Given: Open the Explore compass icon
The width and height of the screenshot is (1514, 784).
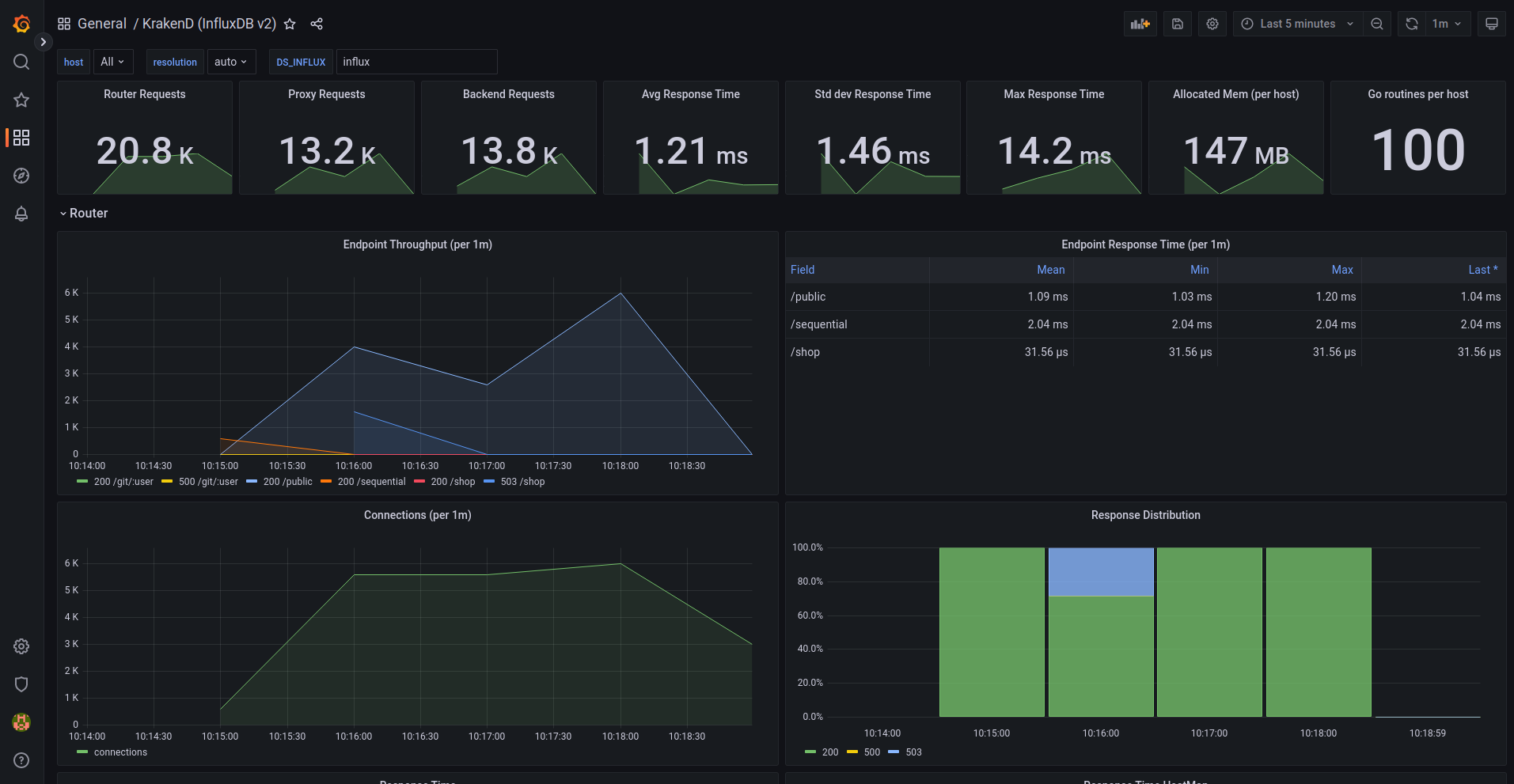Looking at the screenshot, I should tap(21, 176).
